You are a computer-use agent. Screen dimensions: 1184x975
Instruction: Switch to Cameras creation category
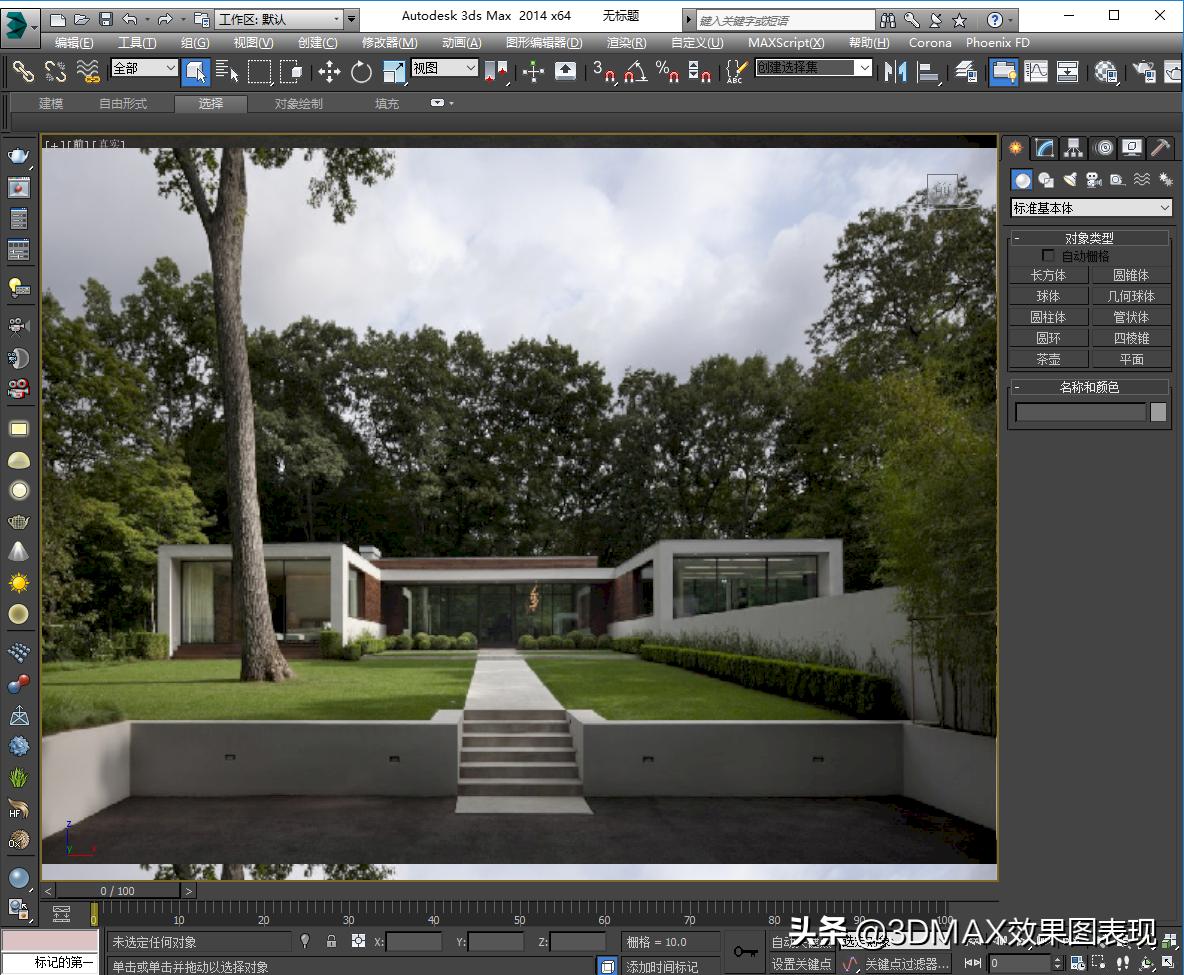coord(1094,180)
